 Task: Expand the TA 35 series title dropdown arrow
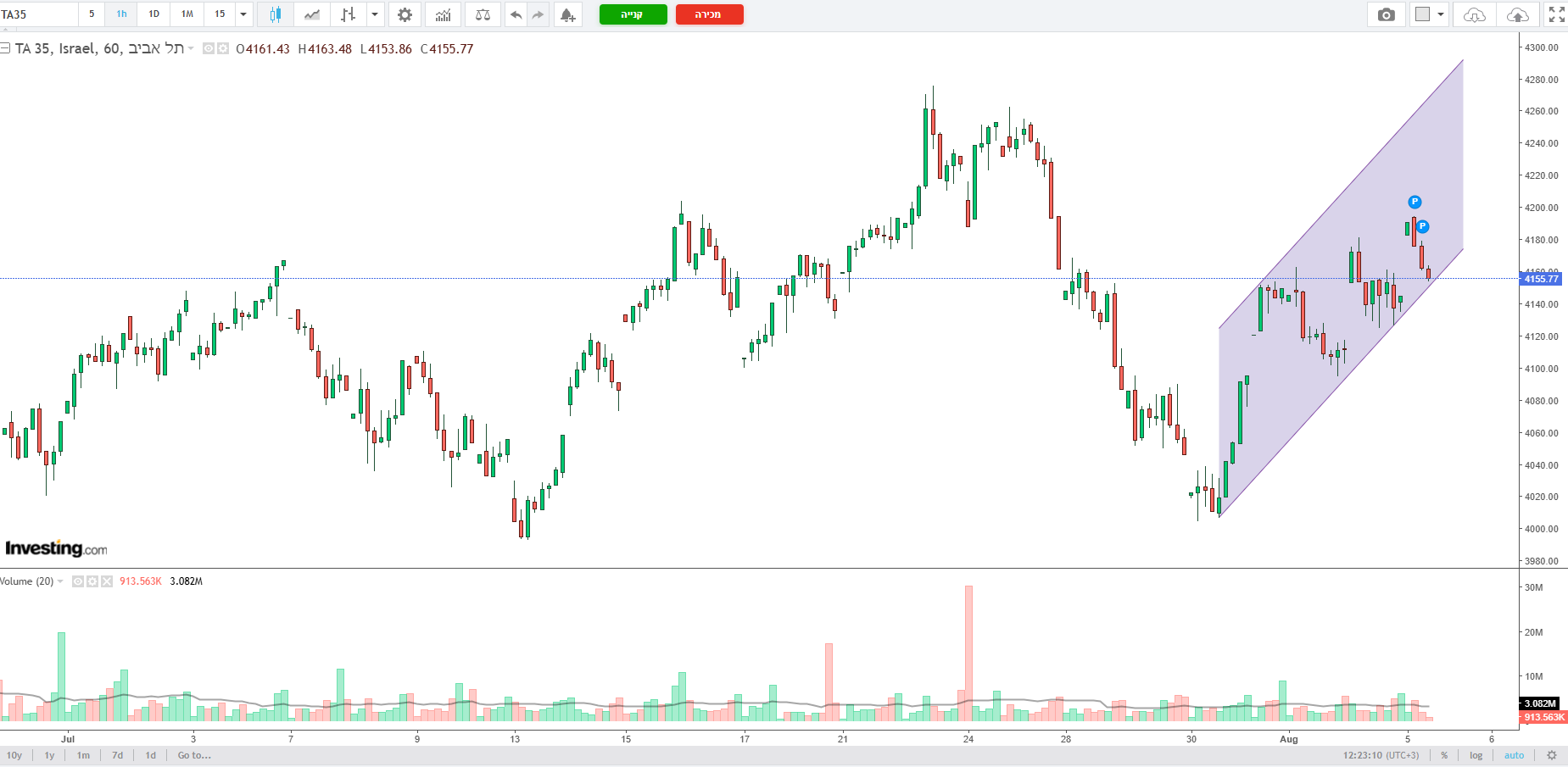tap(191, 48)
